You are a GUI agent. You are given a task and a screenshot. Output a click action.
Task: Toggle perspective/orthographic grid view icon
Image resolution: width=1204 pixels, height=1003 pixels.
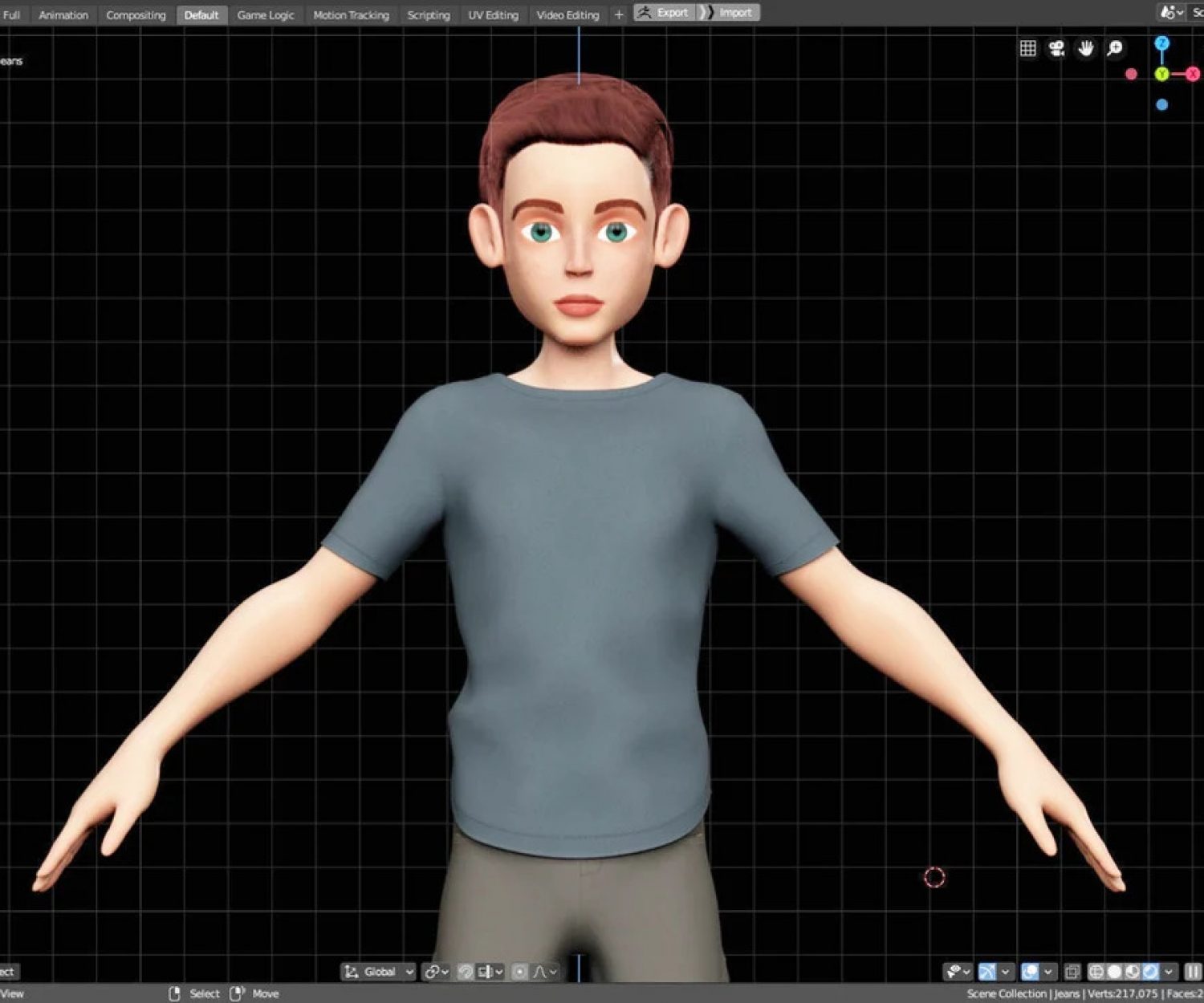tap(1027, 49)
